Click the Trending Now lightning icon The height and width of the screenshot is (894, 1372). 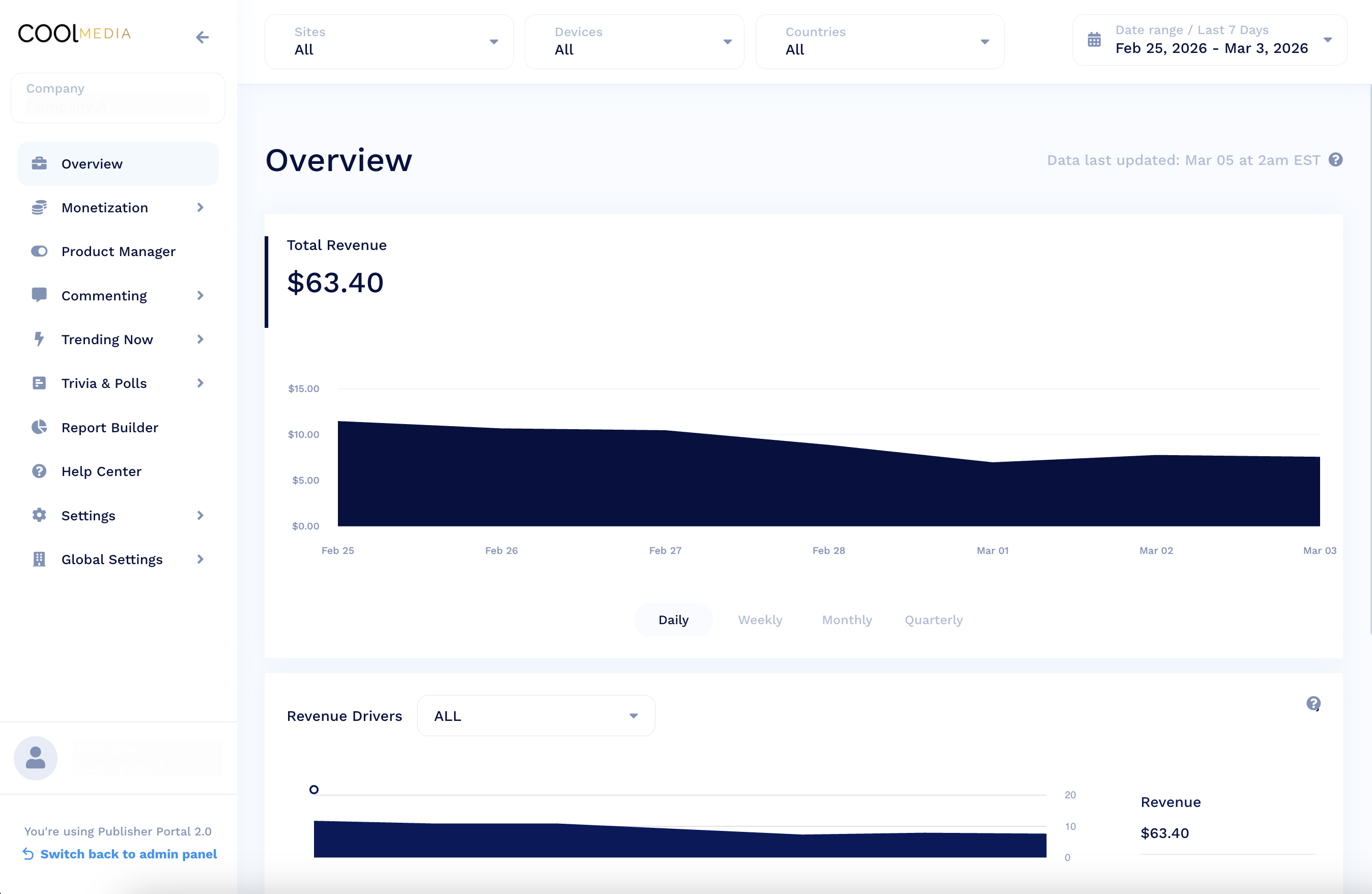tap(39, 339)
